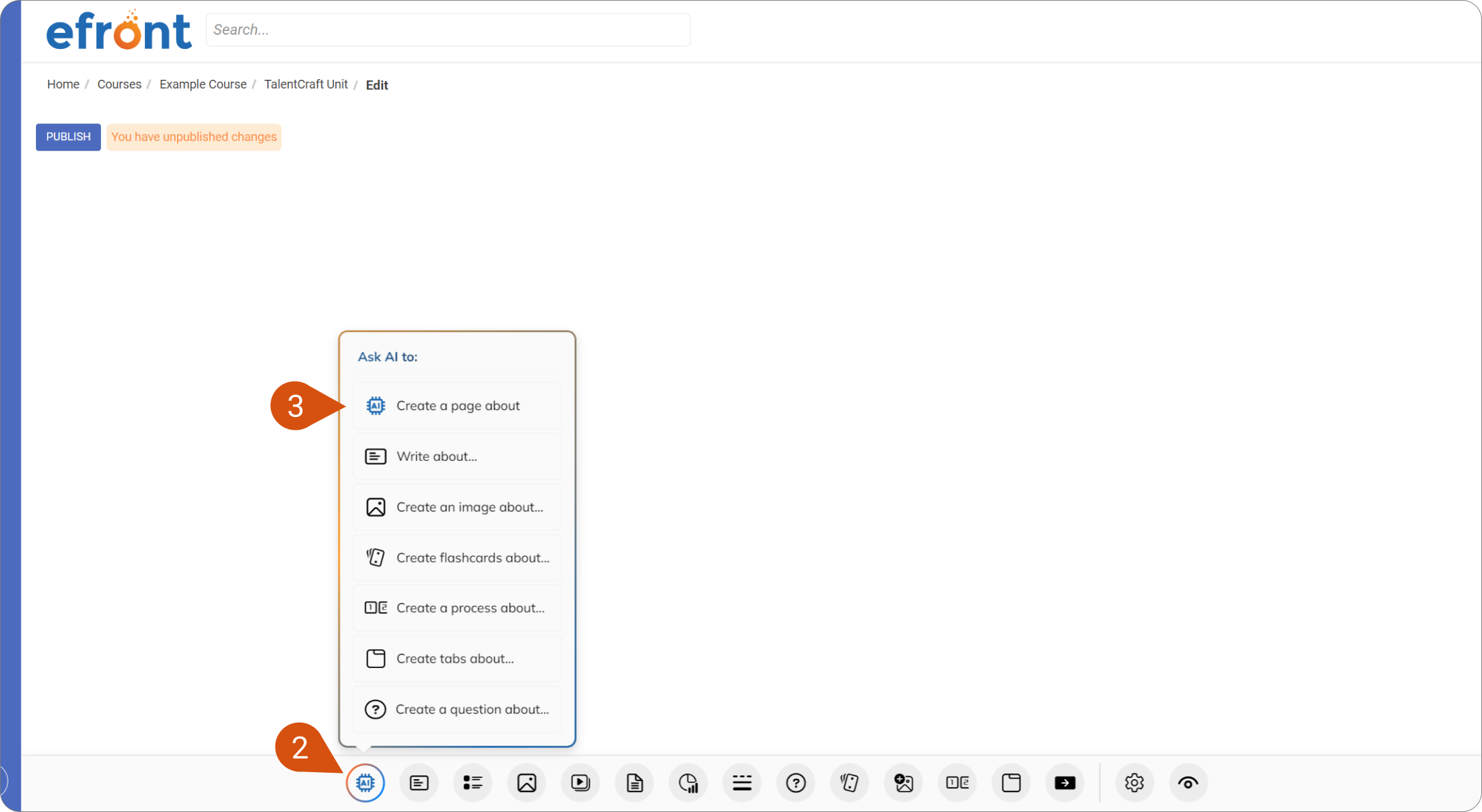This screenshot has height=812, width=1482.
Task: Choose 'Write about...' AI option
Action: click(457, 457)
